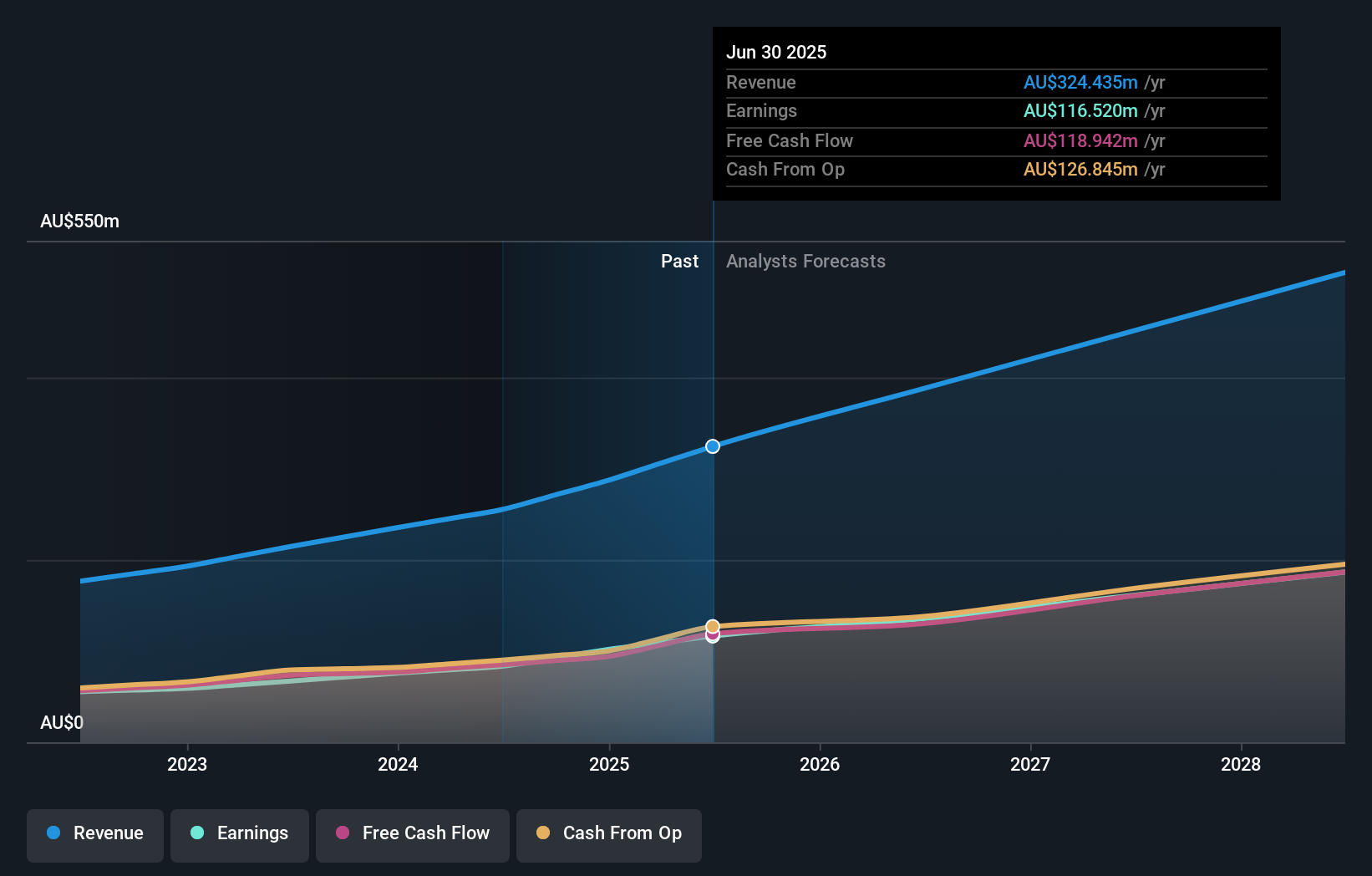
Task: Click the blue Revenue legend dot
Action: pyautogui.click(x=54, y=833)
